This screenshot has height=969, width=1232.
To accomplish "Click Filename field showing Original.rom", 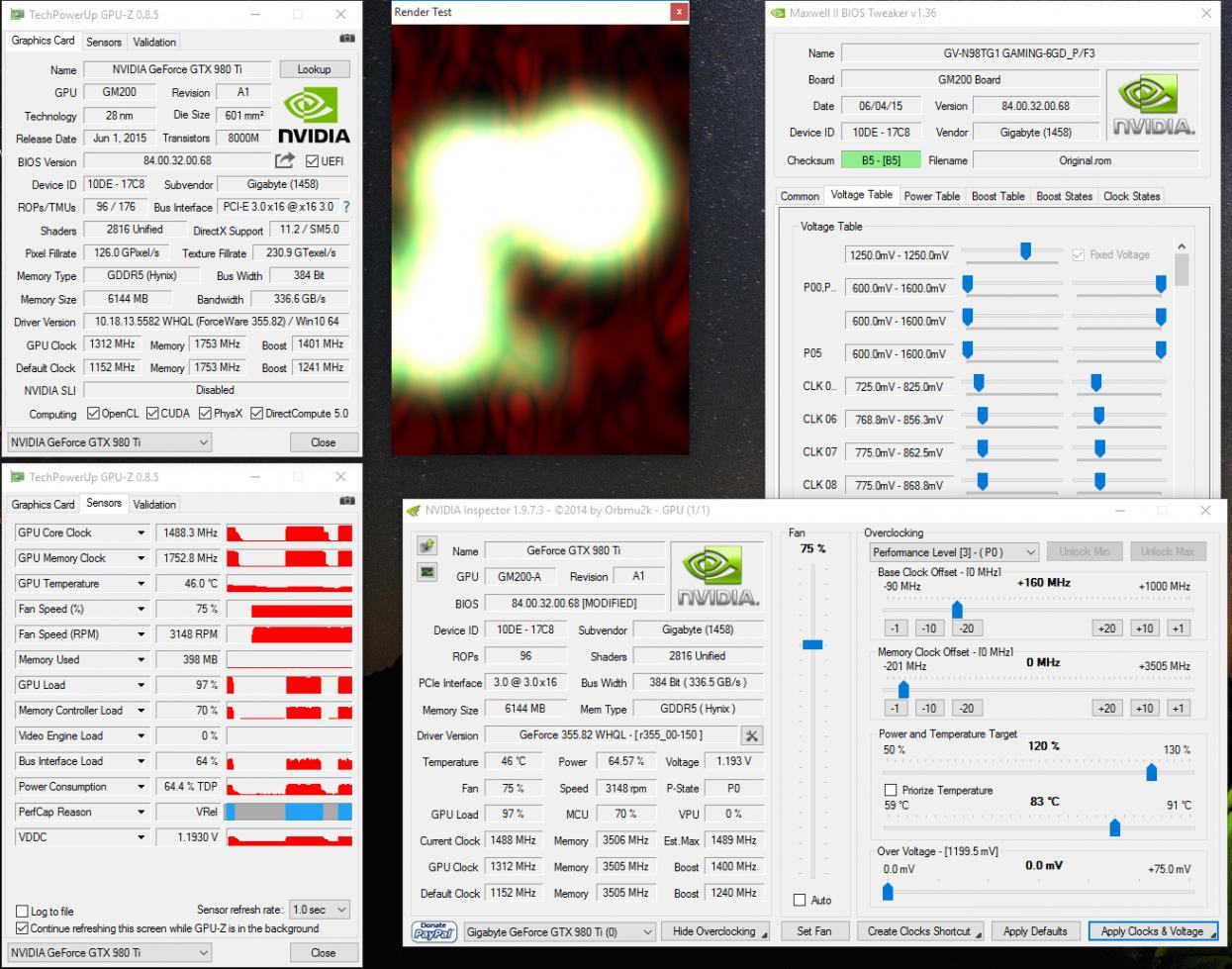I will [1086, 160].
